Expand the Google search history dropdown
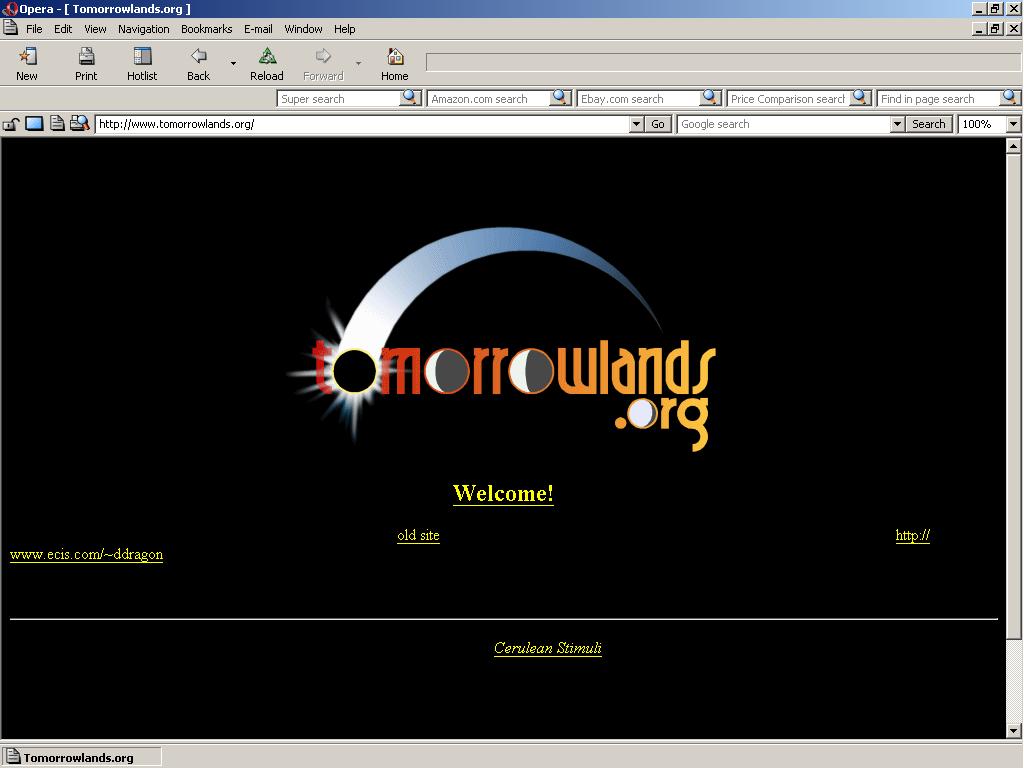Screen dimensions: 1024x768 (897, 124)
